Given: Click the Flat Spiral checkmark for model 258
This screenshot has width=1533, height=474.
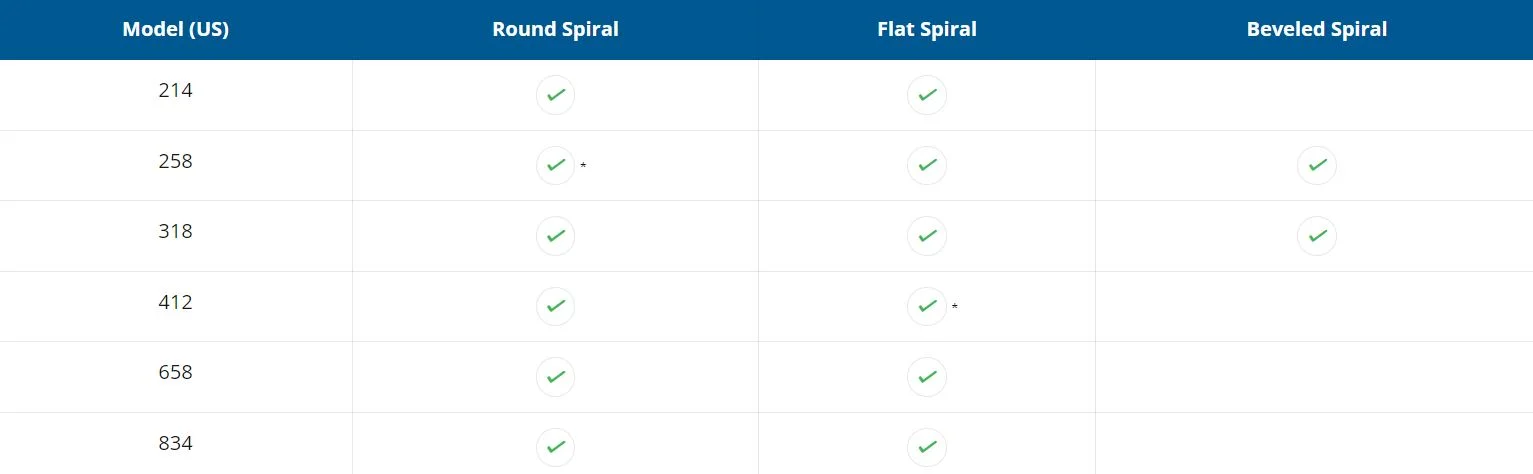Looking at the screenshot, I should [927, 165].
